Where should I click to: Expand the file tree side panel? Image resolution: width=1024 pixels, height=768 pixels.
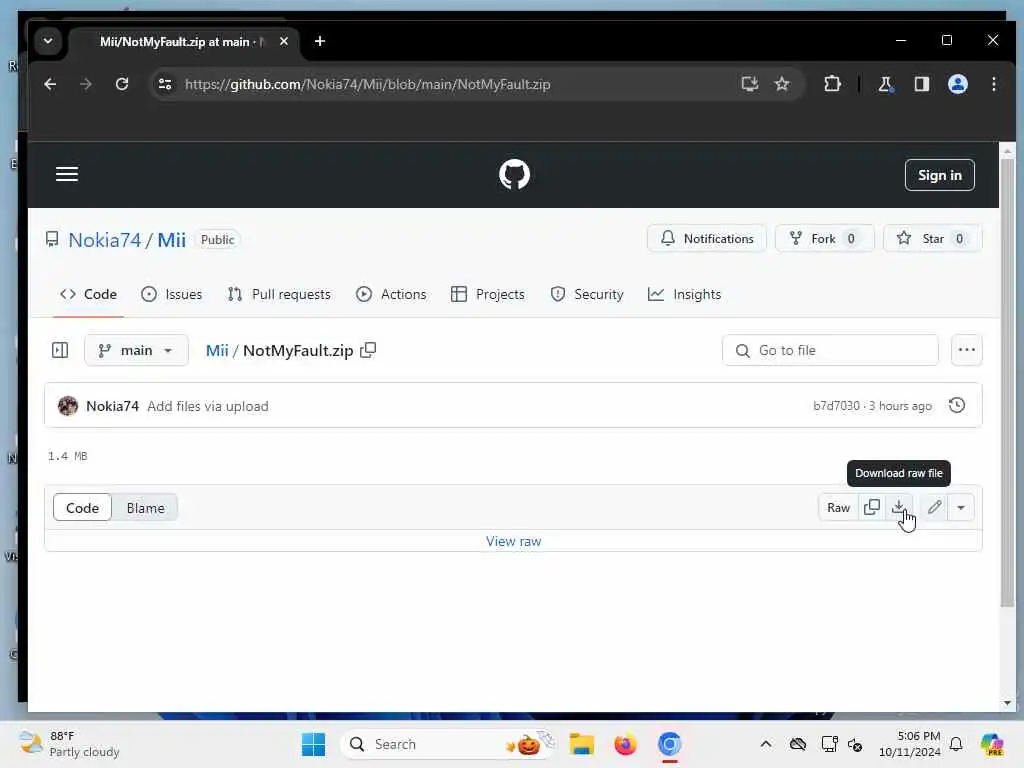[x=60, y=351]
